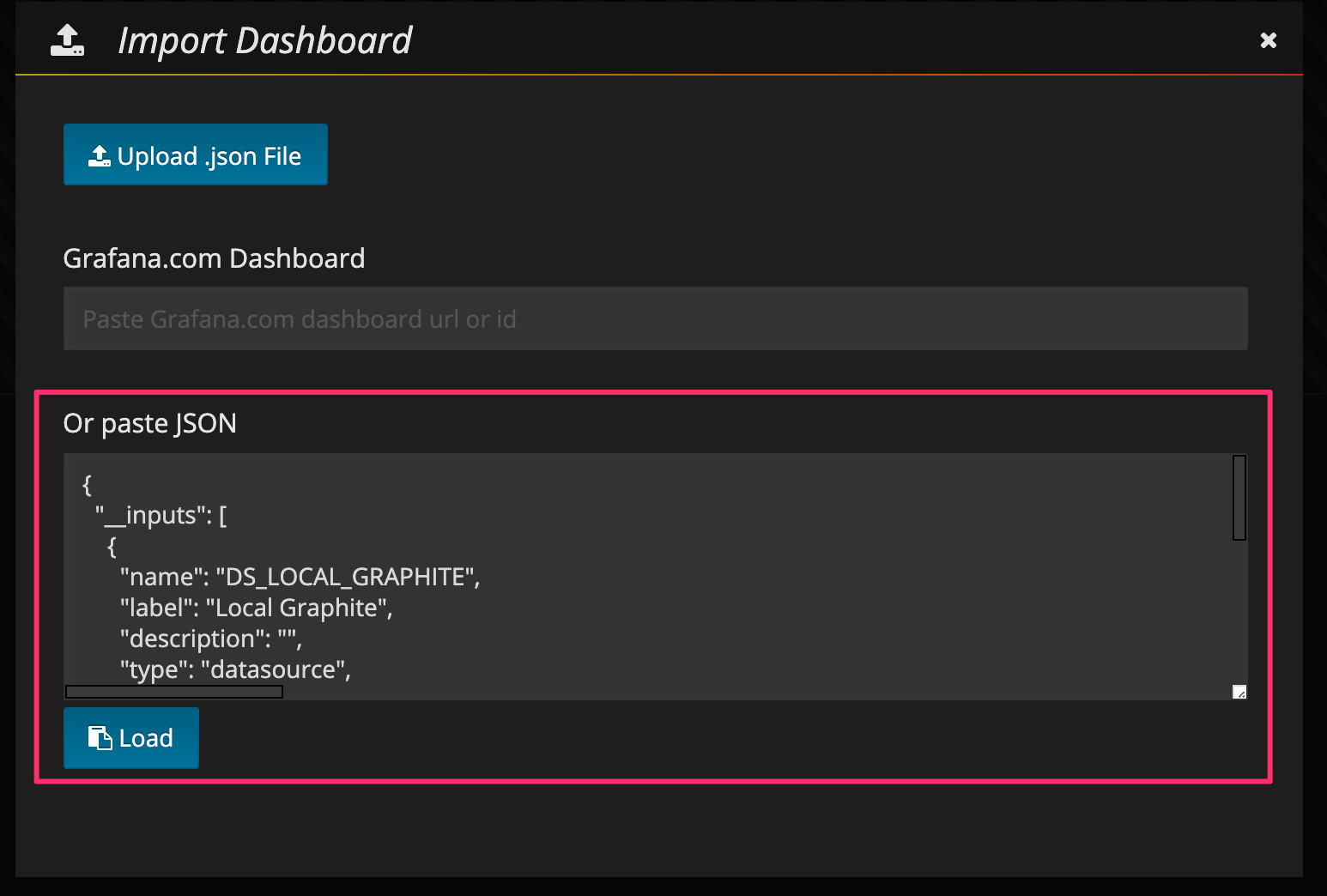Click the "type": "datasource" line
Viewport: 1327px width, 896px height.
click(236, 669)
